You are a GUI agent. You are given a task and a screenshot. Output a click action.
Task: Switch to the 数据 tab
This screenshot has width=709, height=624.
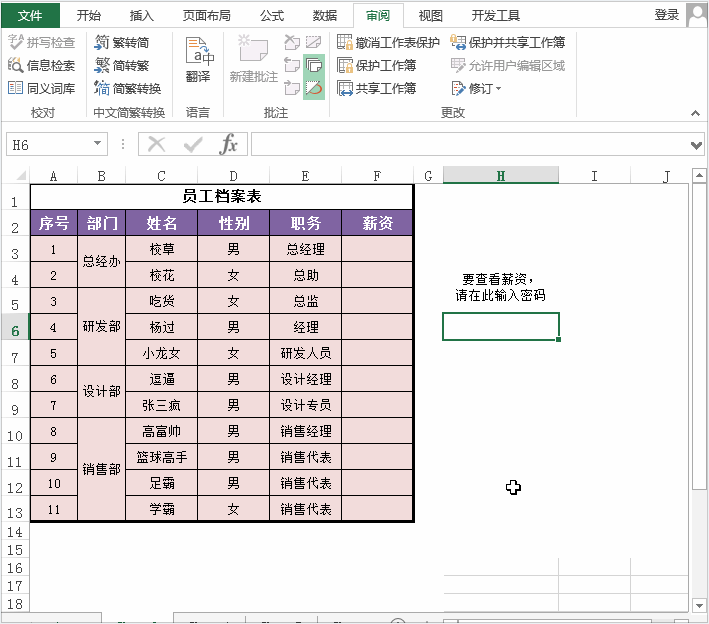click(x=325, y=15)
